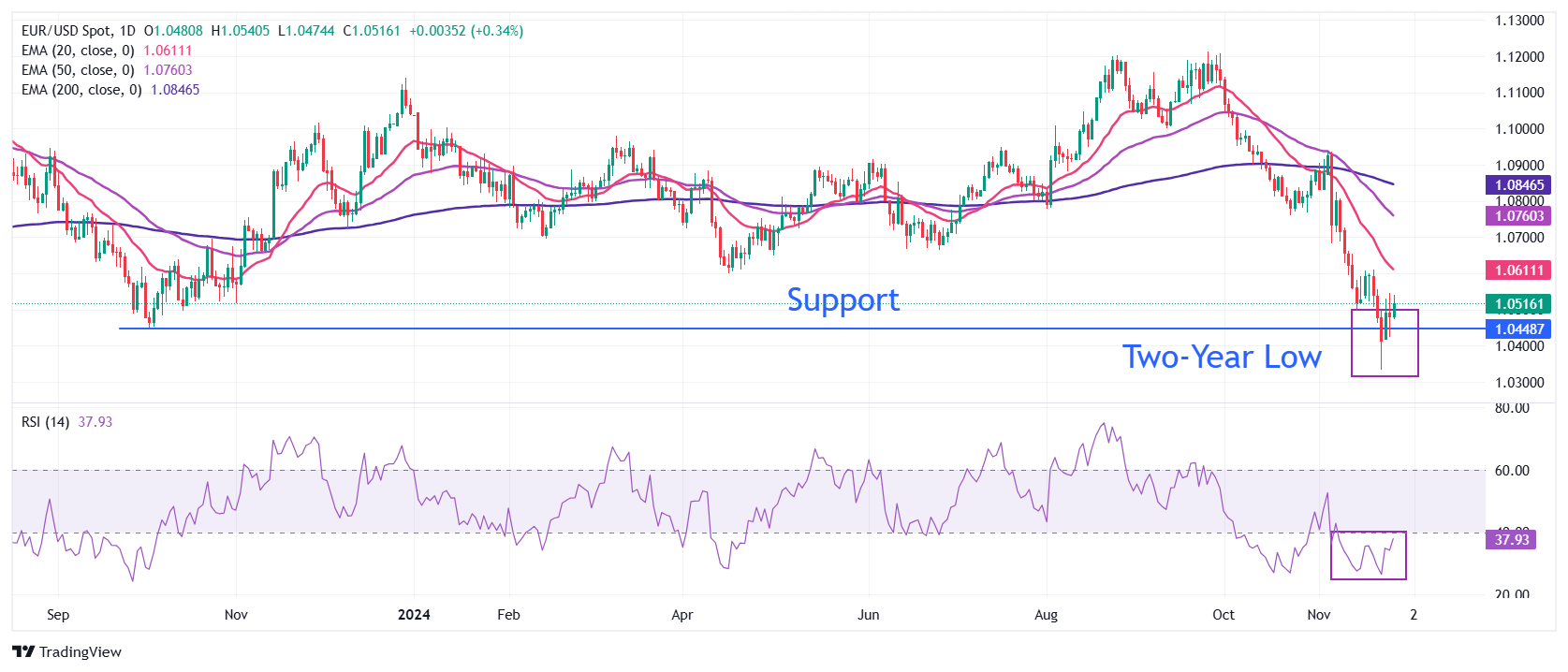This screenshot has height=672, width=1568.
Task: Select the blue 1.04487 support level tag
Action: (x=1518, y=329)
